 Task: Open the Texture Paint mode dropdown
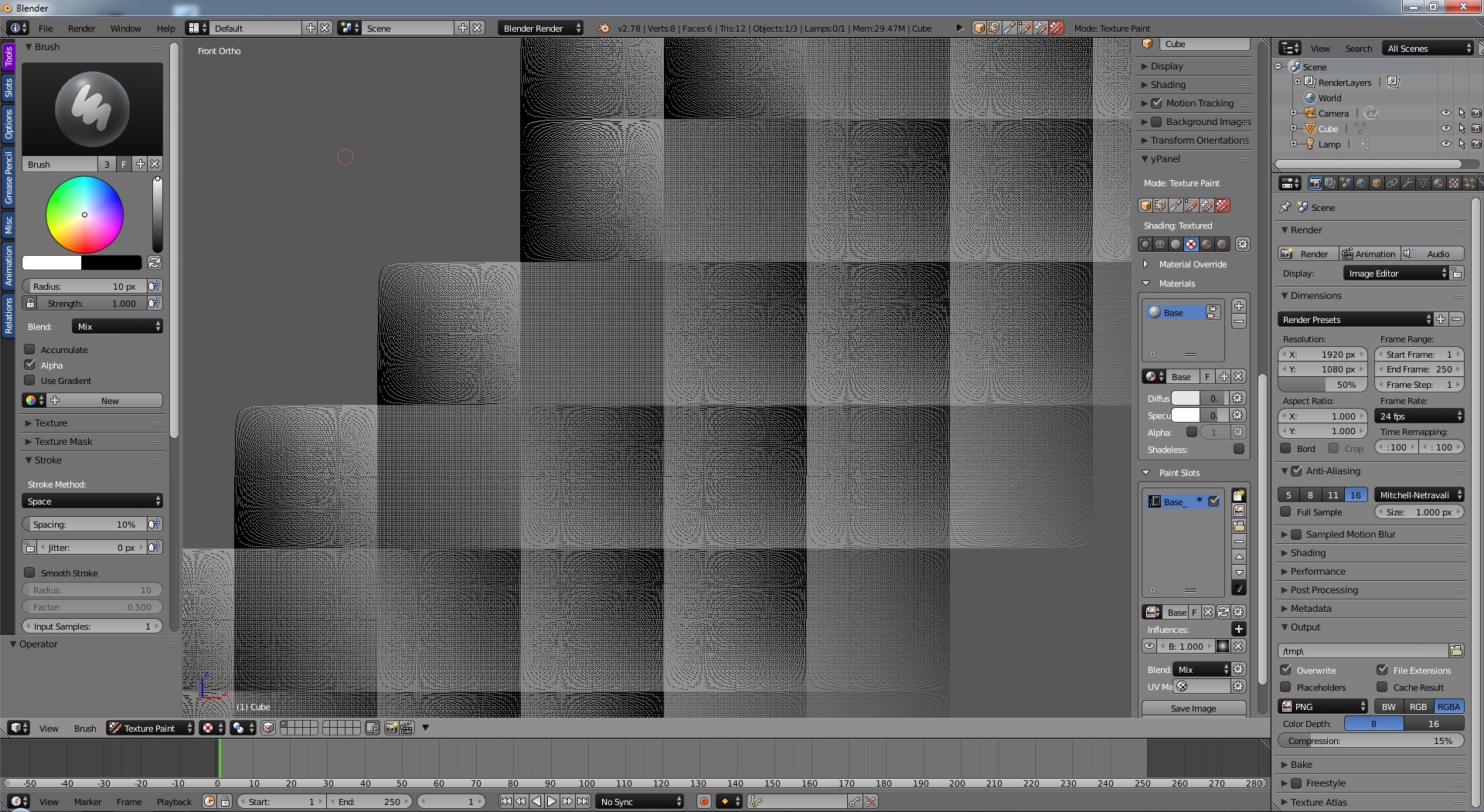pos(150,729)
